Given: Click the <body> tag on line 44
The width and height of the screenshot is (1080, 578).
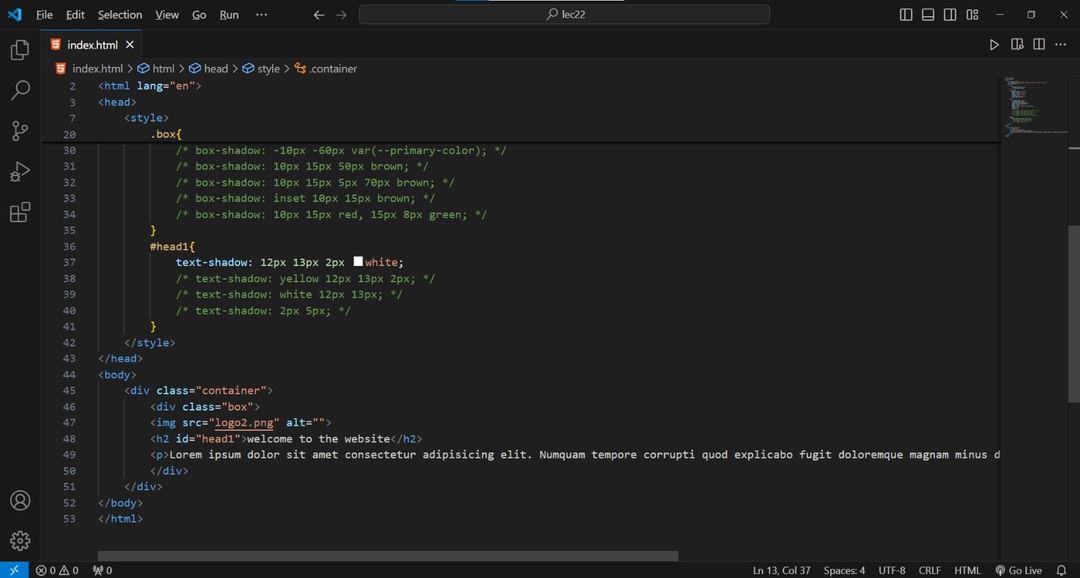Looking at the screenshot, I should pos(117,375).
